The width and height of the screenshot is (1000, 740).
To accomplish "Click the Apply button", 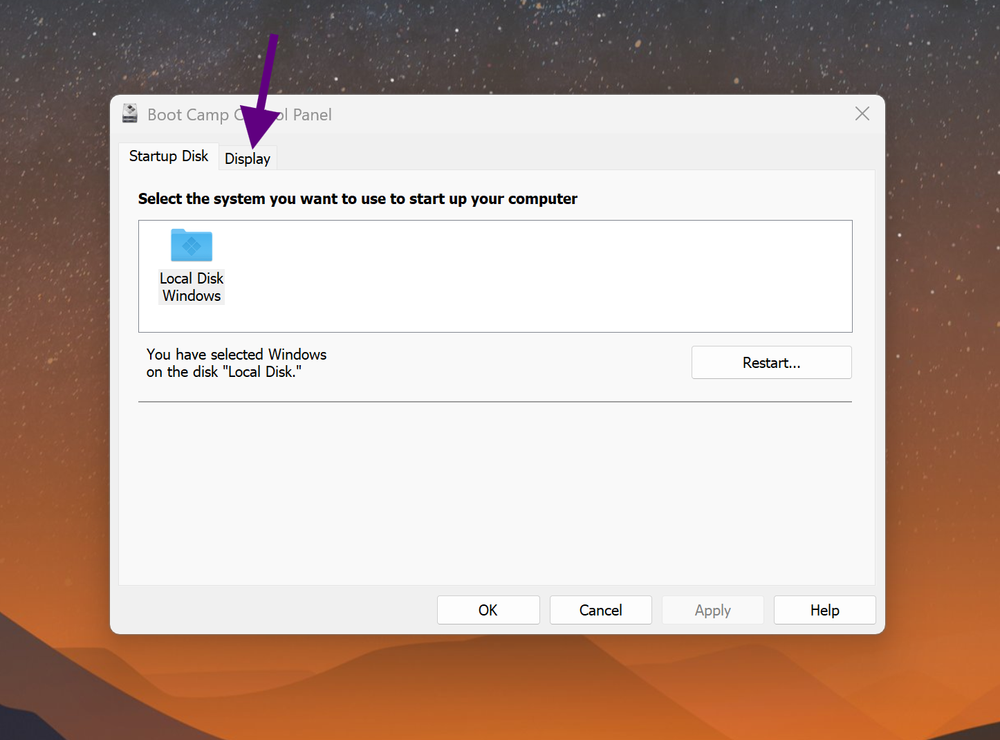I will (712, 610).
